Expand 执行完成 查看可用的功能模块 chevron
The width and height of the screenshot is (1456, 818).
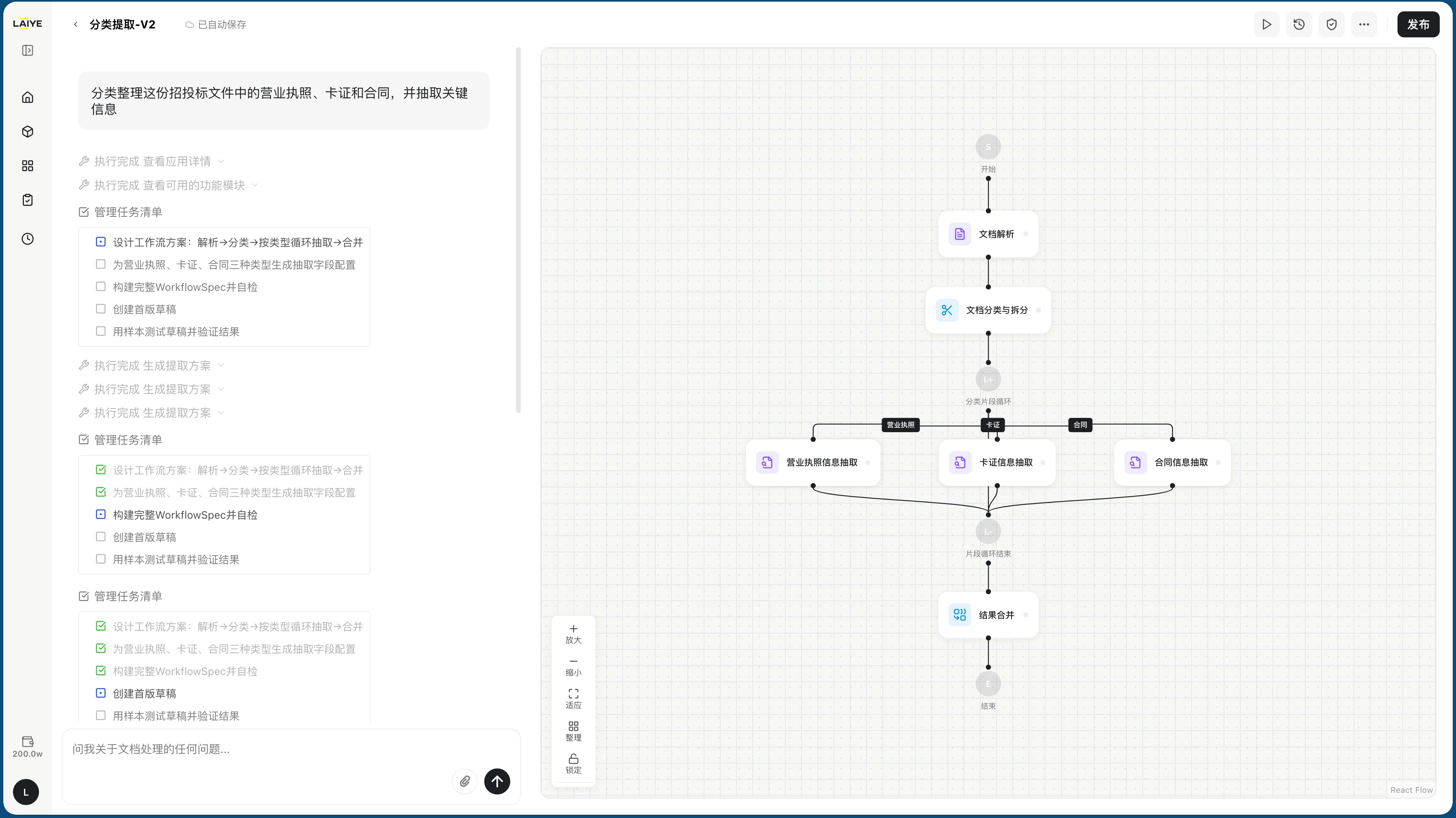[255, 185]
